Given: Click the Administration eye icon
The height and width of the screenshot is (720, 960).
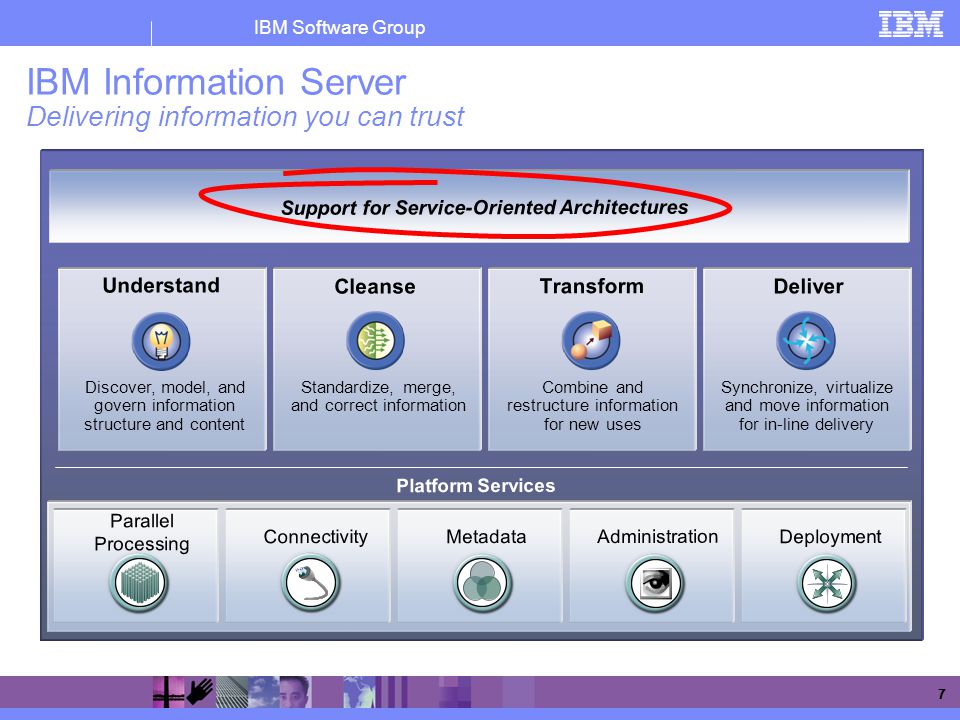Looking at the screenshot, I should coord(654,583).
